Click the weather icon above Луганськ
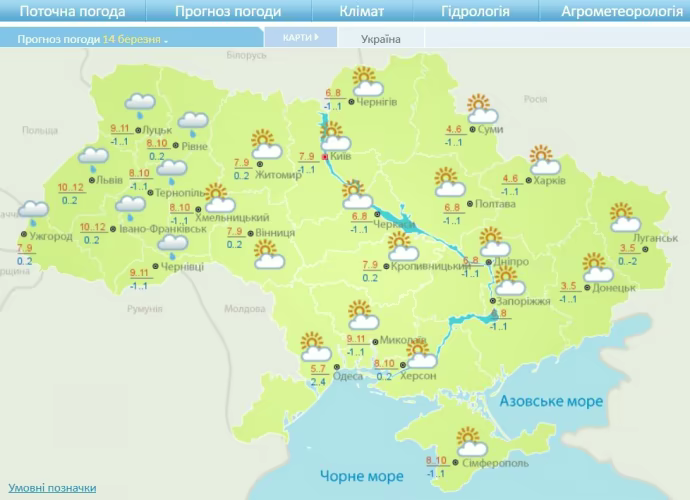Viewport: 690px width, 500px height. (x=625, y=216)
